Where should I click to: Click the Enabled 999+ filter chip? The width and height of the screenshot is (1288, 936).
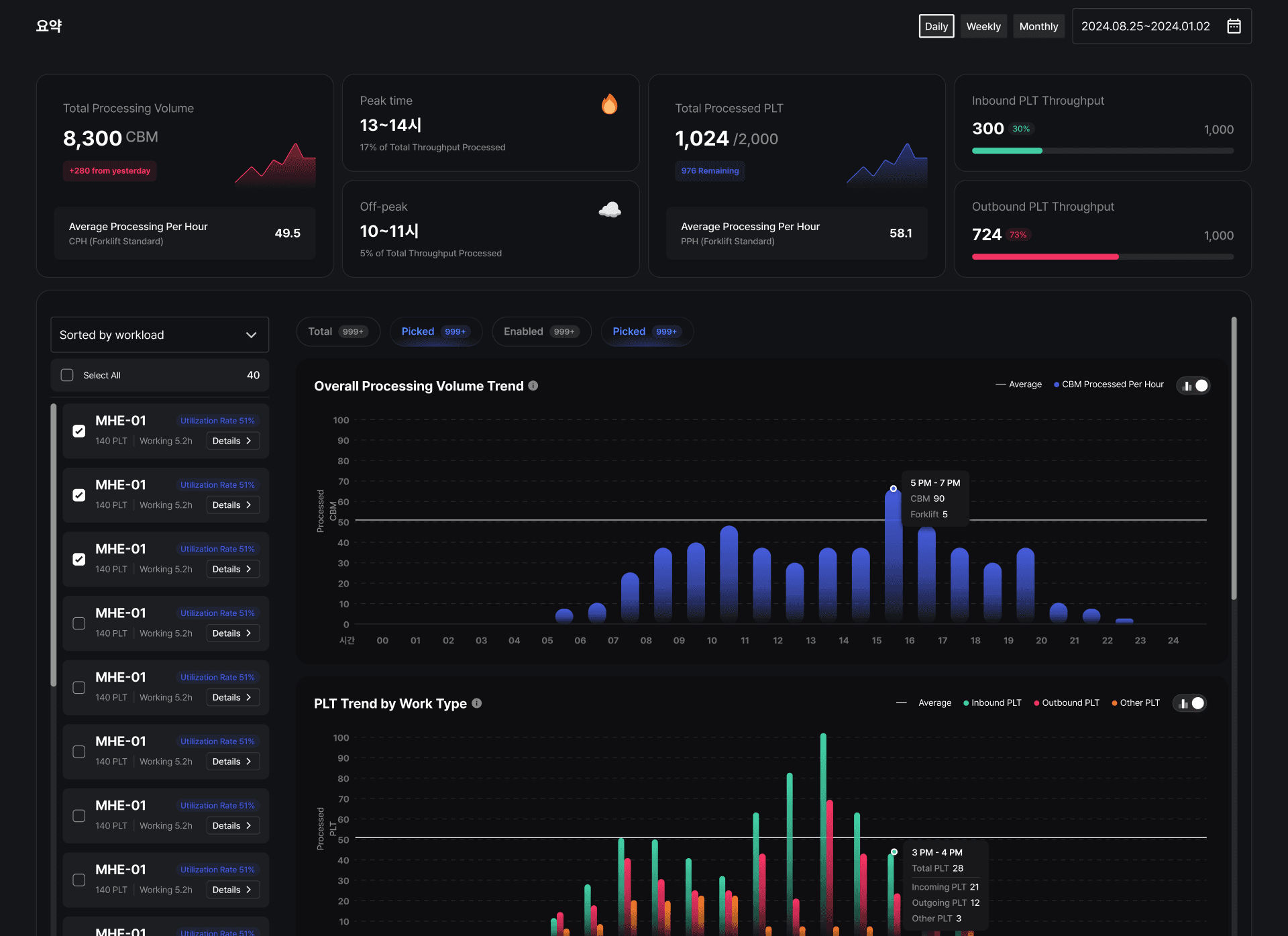coord(541,331)
